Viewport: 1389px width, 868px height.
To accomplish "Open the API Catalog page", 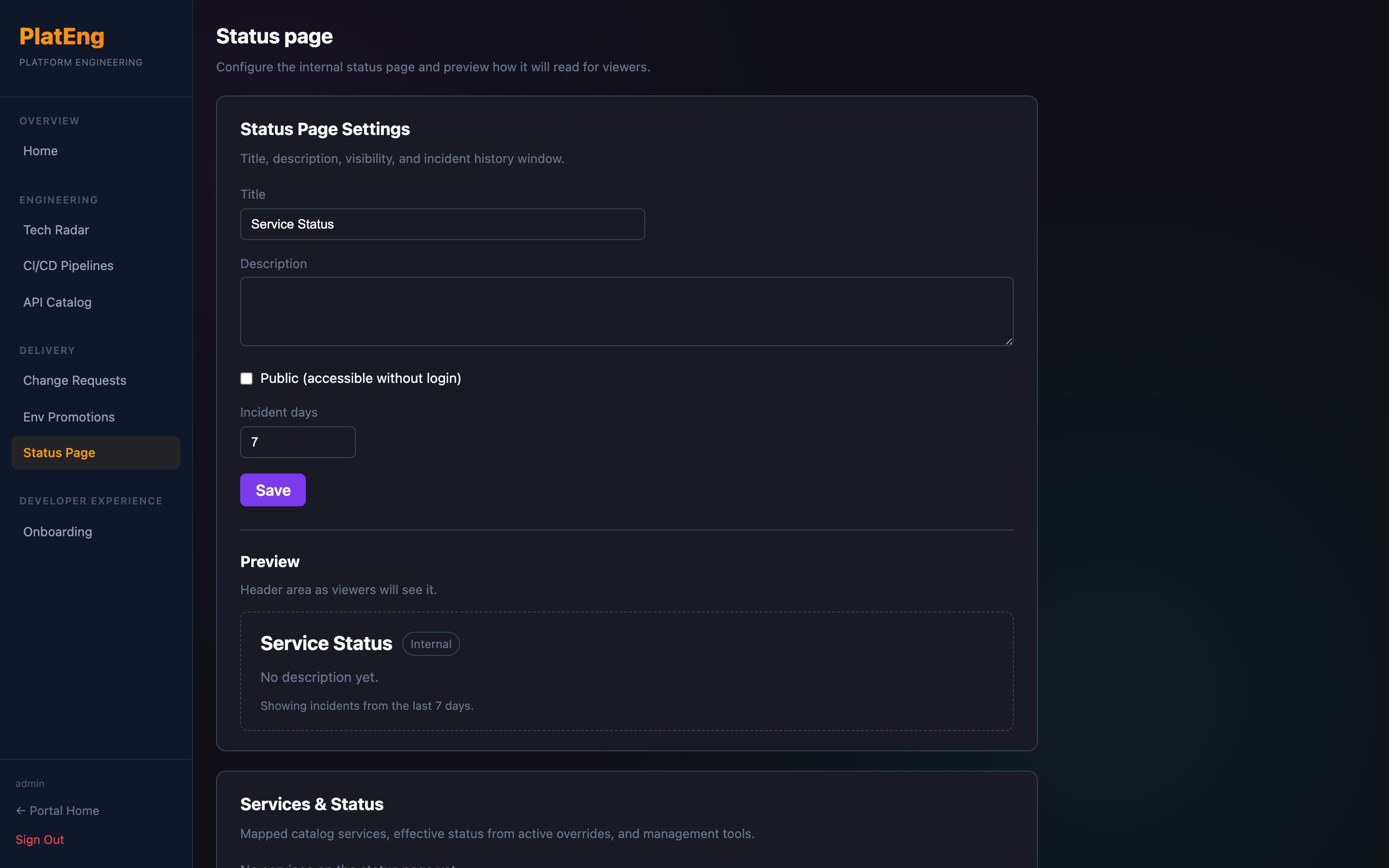I will (57, 302).
